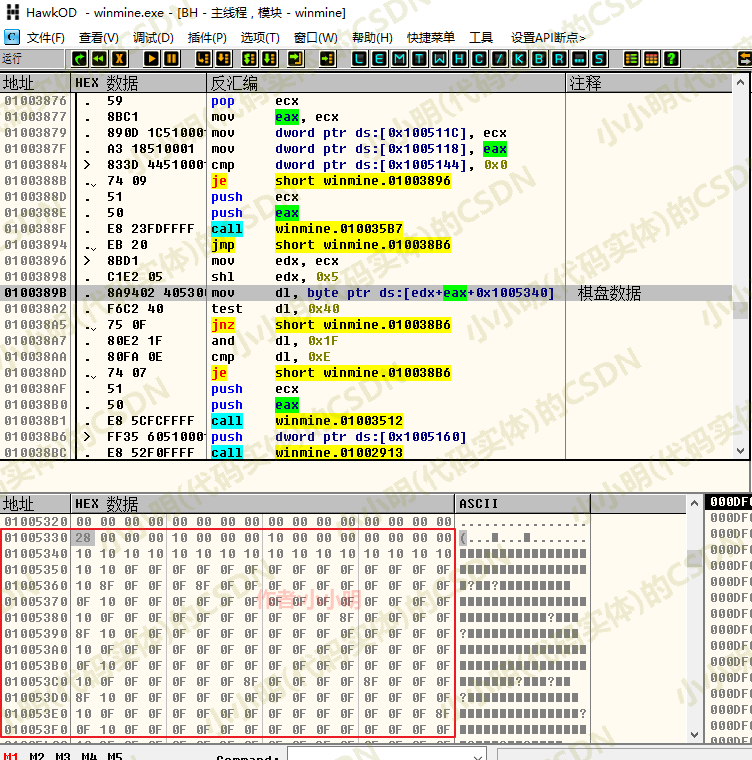Open the Source window (S button)
The width and height of the screenshot is (752, 760).
point(599,59)
